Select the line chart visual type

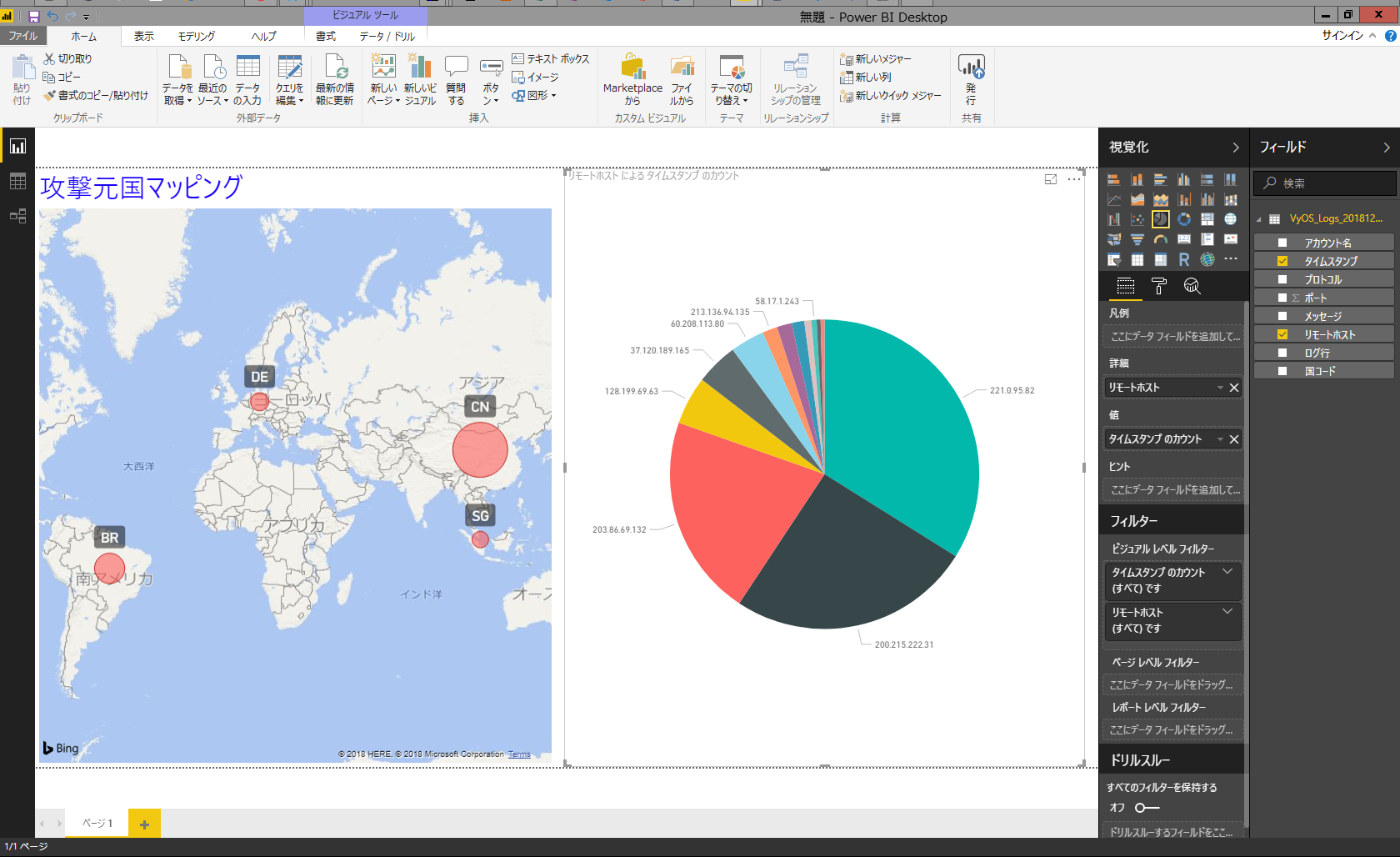[x=1114, y=199]
